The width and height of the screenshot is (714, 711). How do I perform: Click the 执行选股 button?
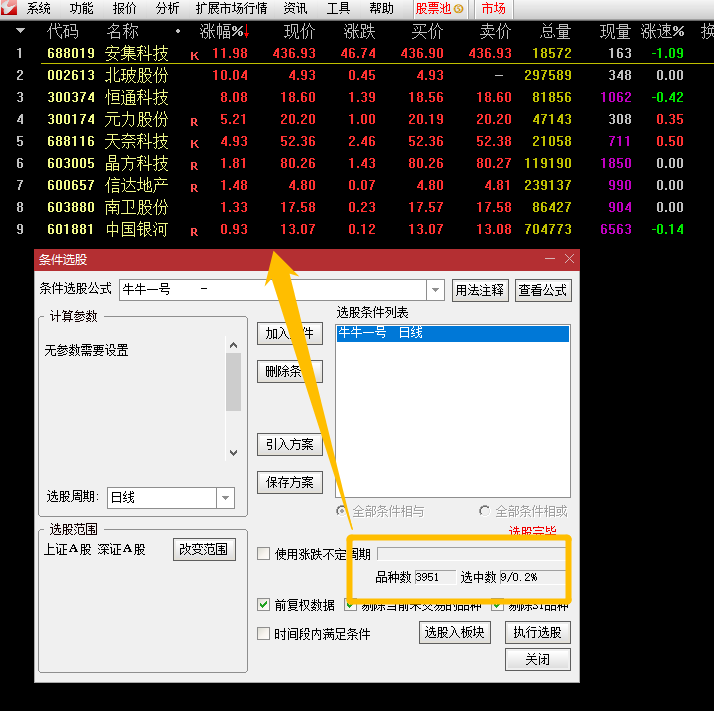point(537,632)
